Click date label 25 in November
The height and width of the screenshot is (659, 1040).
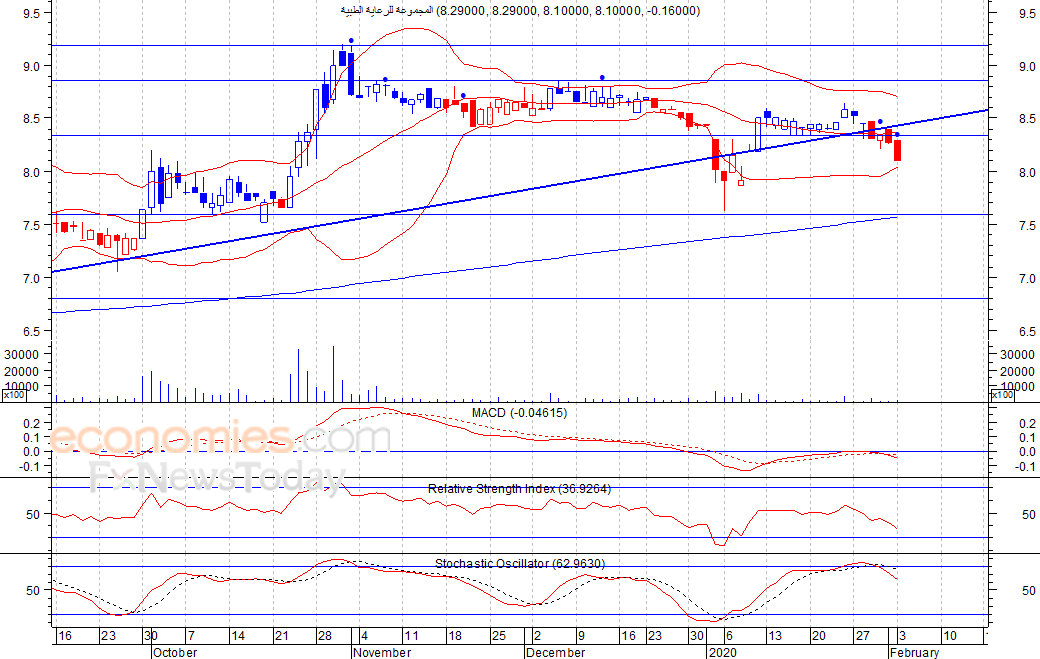click(499, 636)
